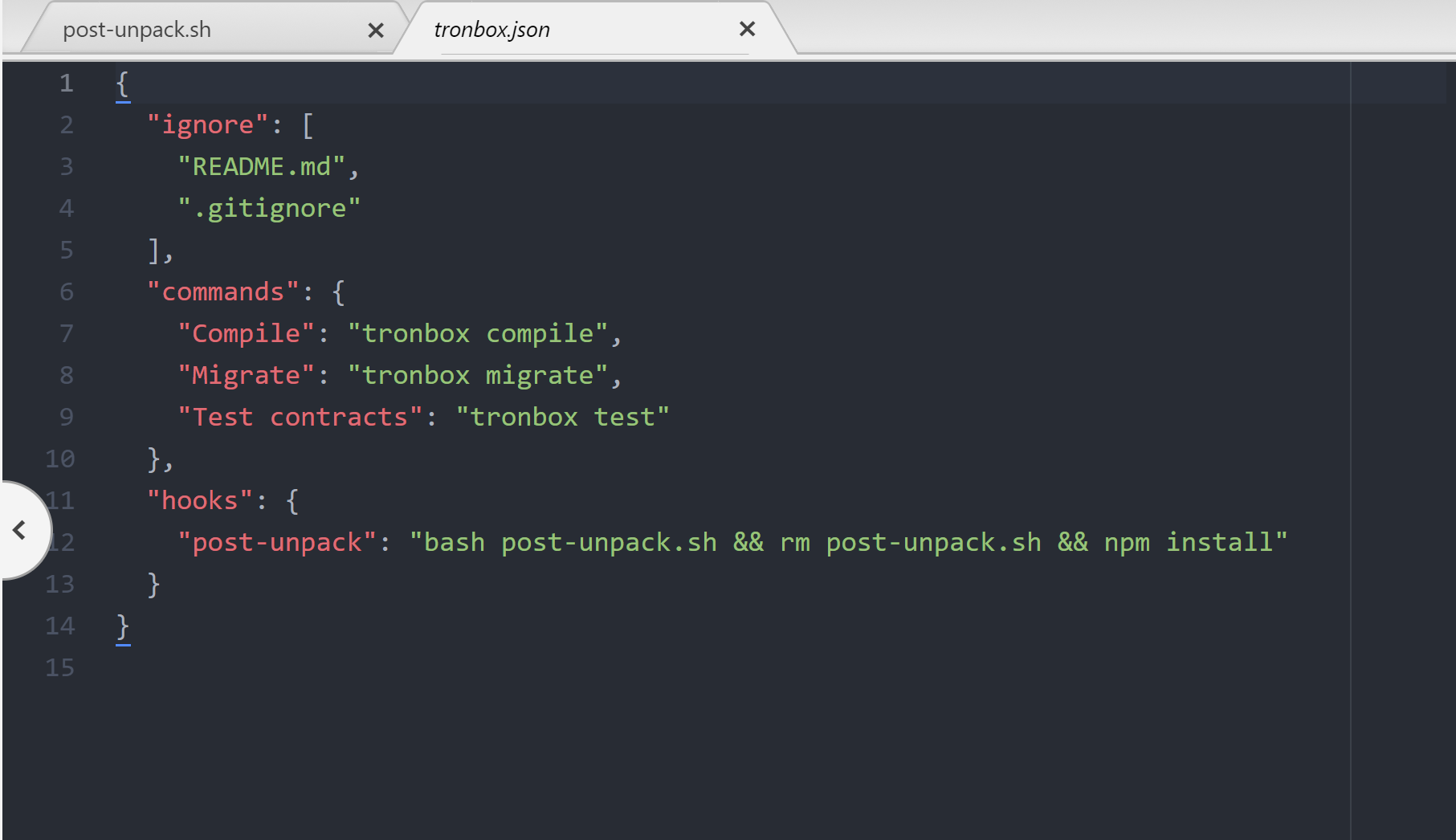Switch to the post-unpack.sh tab
Viewport: 1456px width, 840px height.
click(x=137, y=29)
